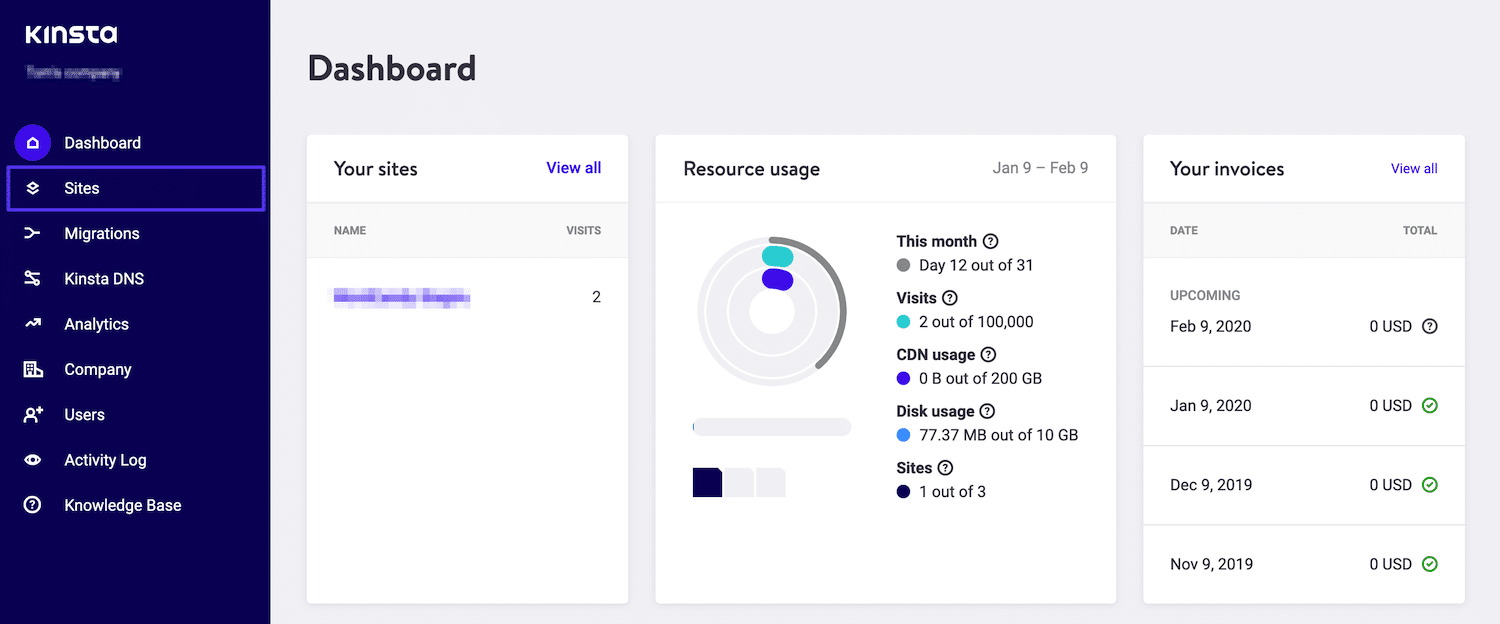The height and width of the screenshot is (624, 1500).
Task: Click the Disk usage help icon
Action: point(987,411)
